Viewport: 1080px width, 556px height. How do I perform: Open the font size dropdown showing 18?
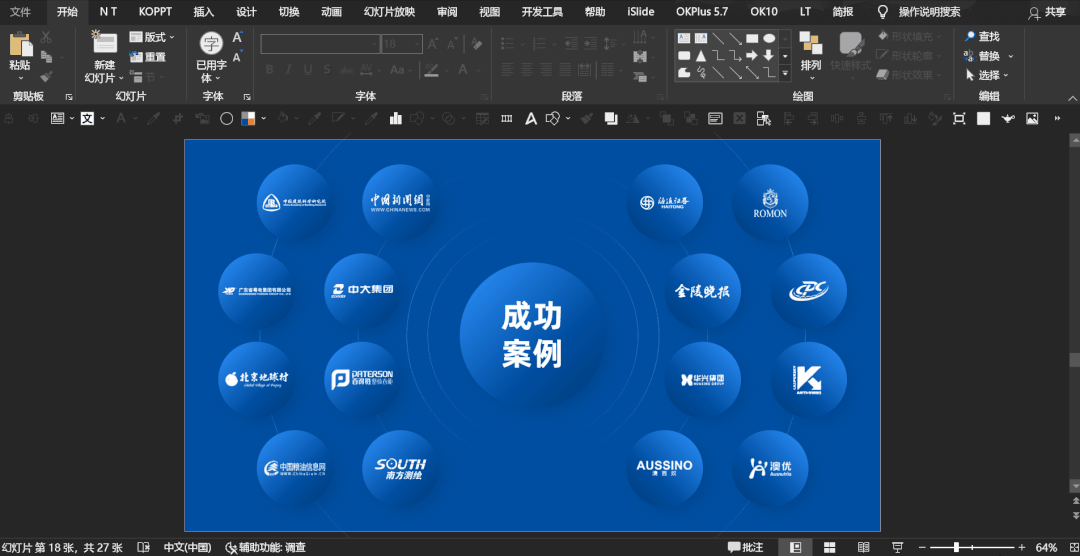tap(417, 44)
